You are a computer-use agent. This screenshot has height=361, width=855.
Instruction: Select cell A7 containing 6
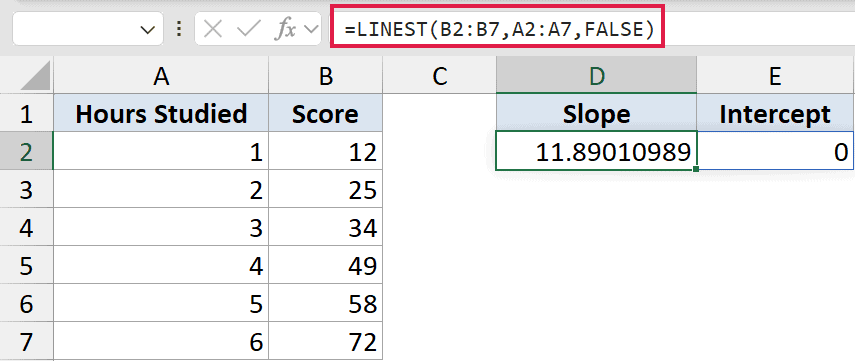click(161, 341)
